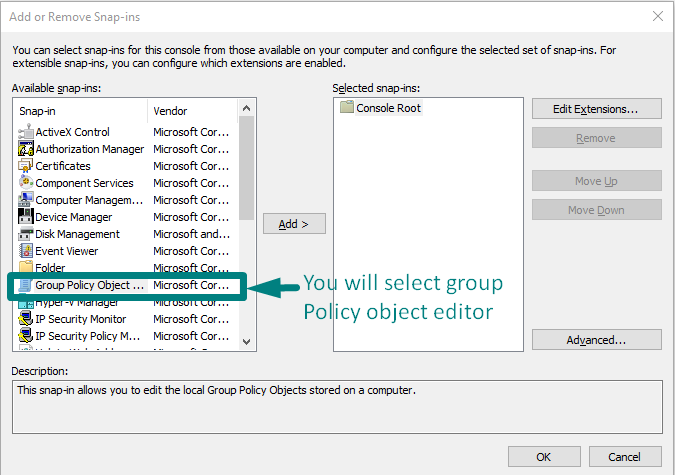675x475 pixels.
Task: Click the IP Security Monitor icon
Action: click(26, 319)
